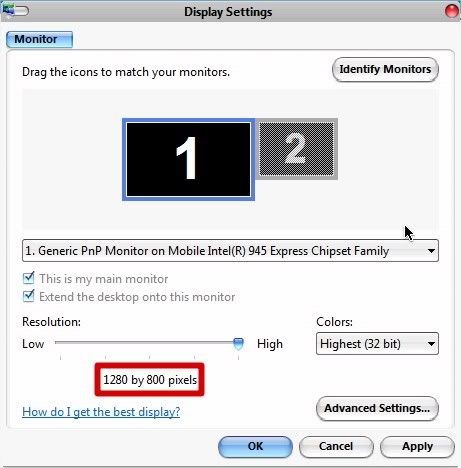
Task: Toggle 'Extend the desktop onto this monitor'
Action: (29, 296)
